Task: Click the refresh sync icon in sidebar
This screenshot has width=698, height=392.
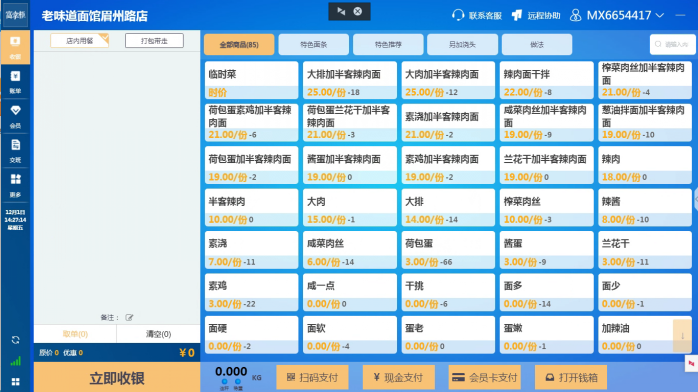Action: 15,340
